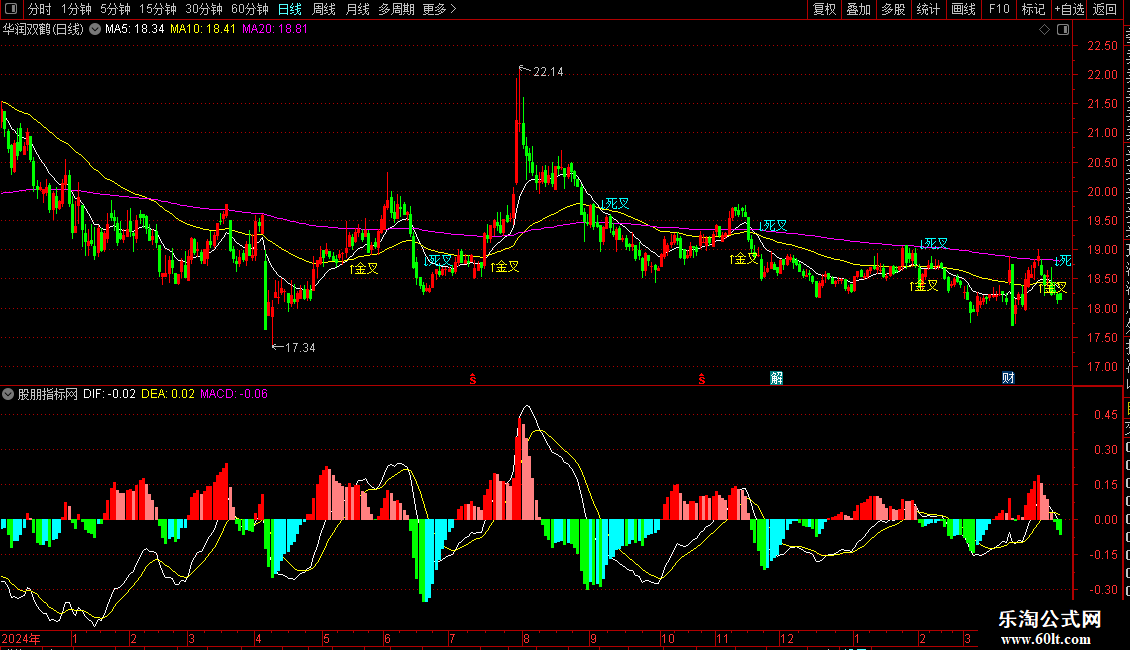The height and width of the screenshot is (650, 1130).
Task: Click the diamond icon above price axis
Action: click(x=1044, y=29)
